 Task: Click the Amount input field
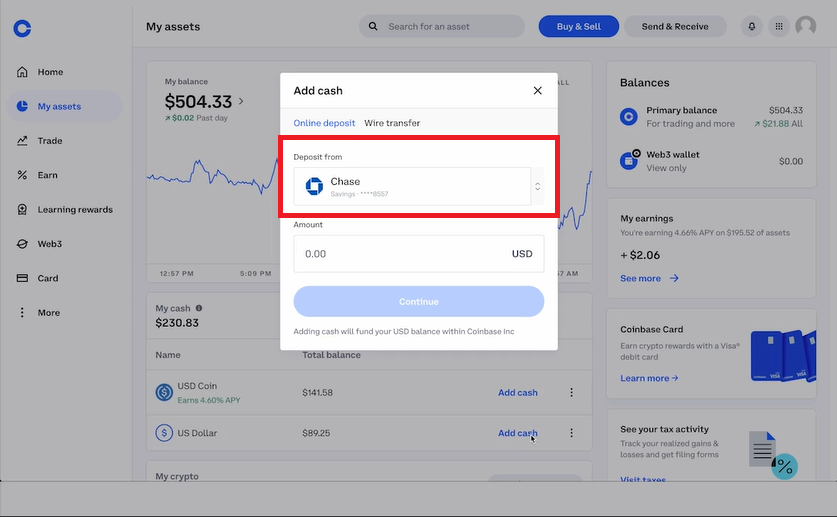(x=418, y=254)
